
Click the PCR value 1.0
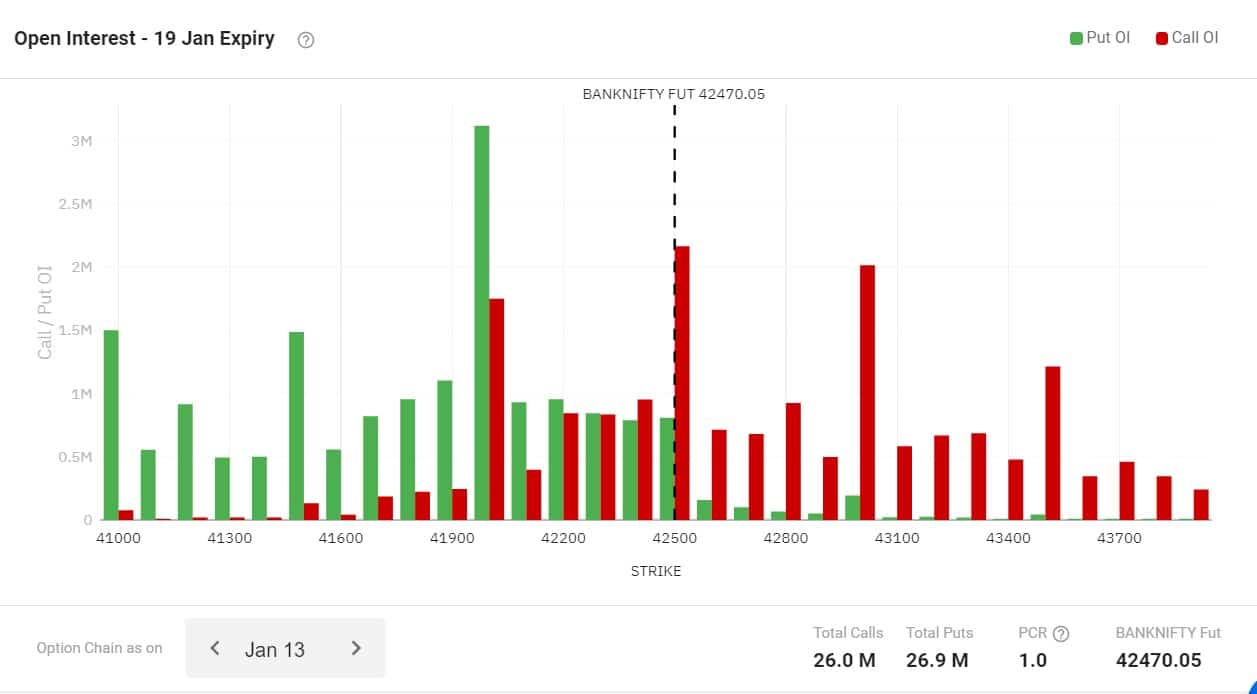click(x=1033, y=660)
